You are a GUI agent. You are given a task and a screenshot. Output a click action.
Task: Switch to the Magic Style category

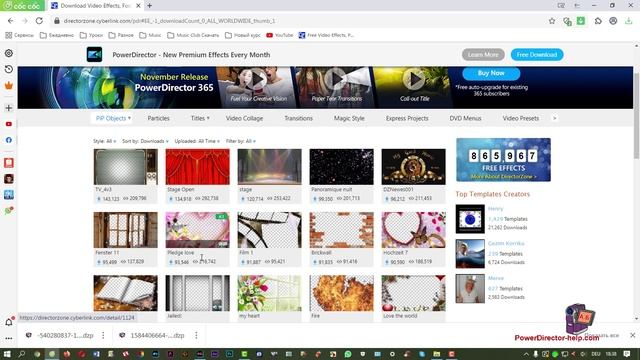coord(349,118)
